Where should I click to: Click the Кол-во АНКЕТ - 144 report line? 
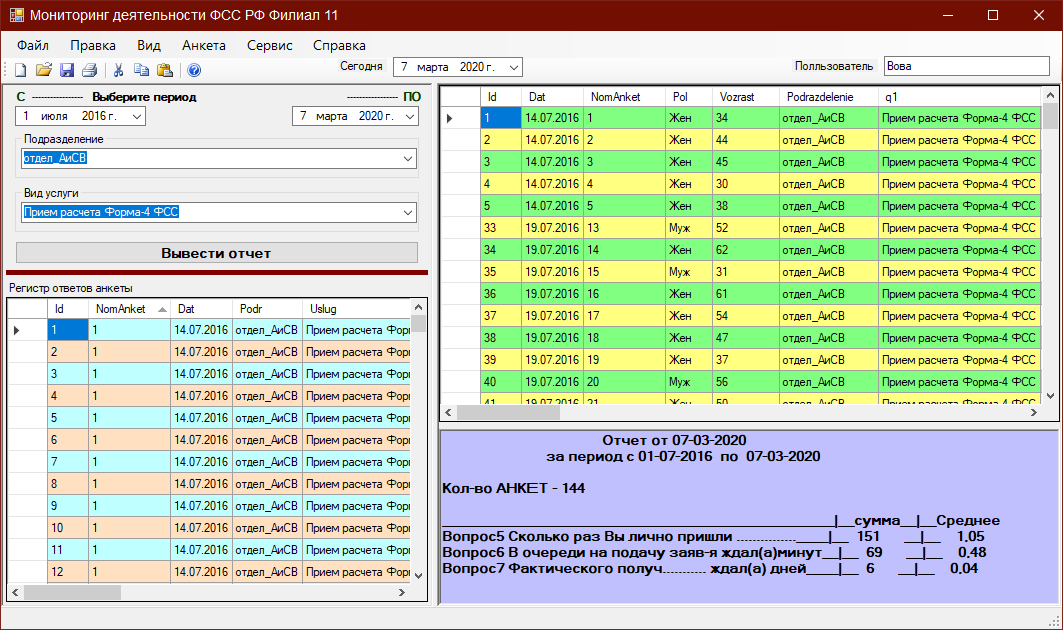tap(513, 488)
